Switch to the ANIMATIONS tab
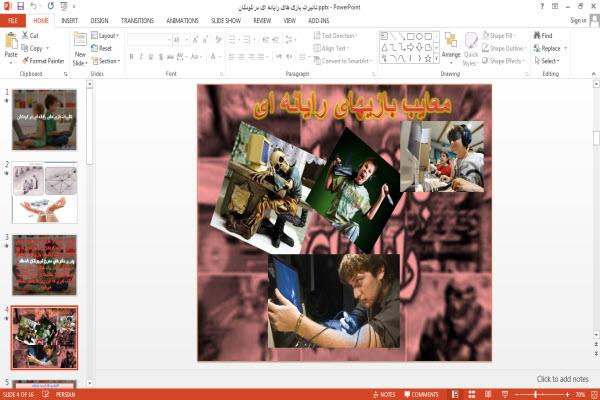The image size is (600, 400). (x=183, y=21)
